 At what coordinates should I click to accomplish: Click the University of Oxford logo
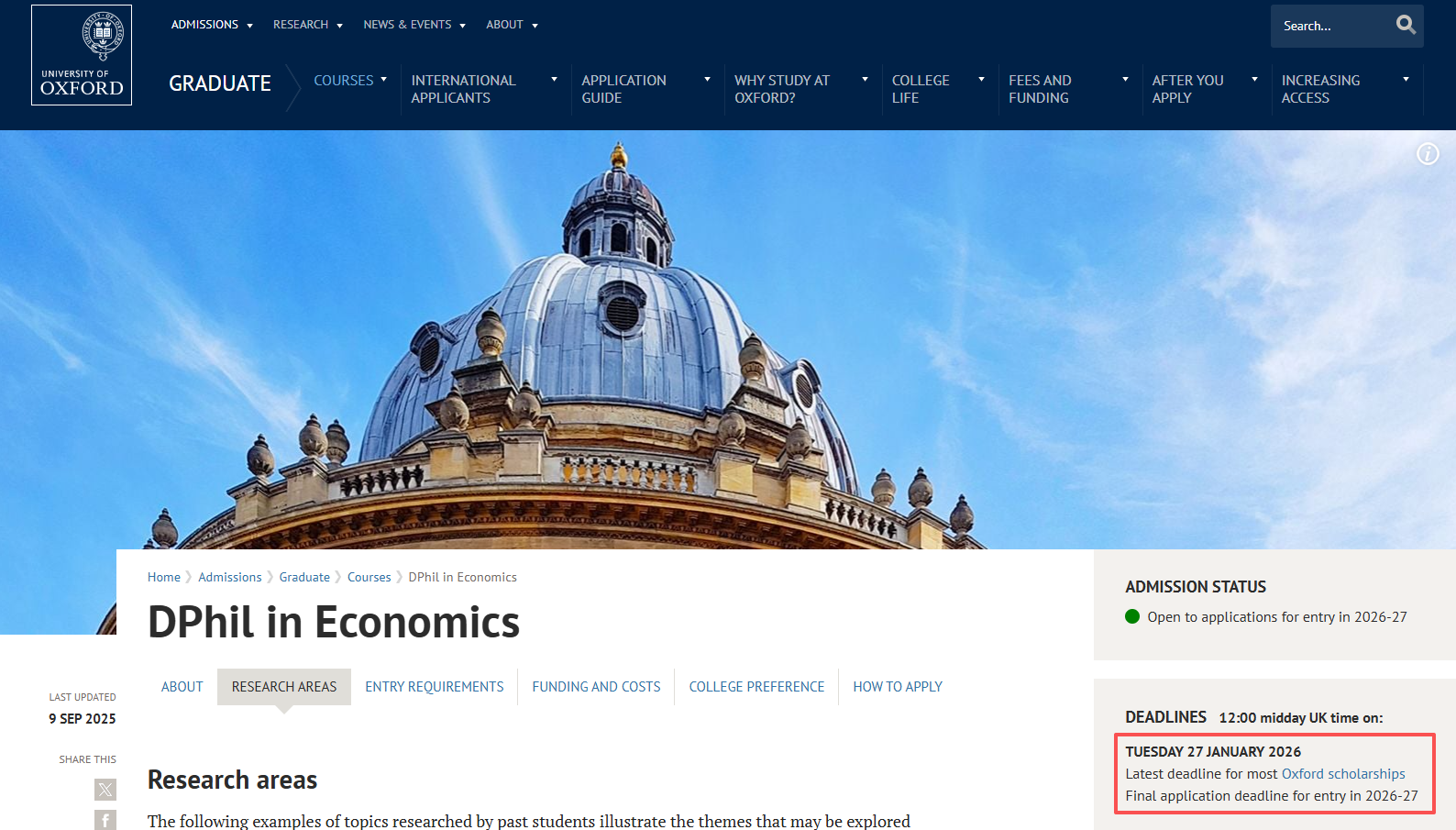(x=82, y=55)
